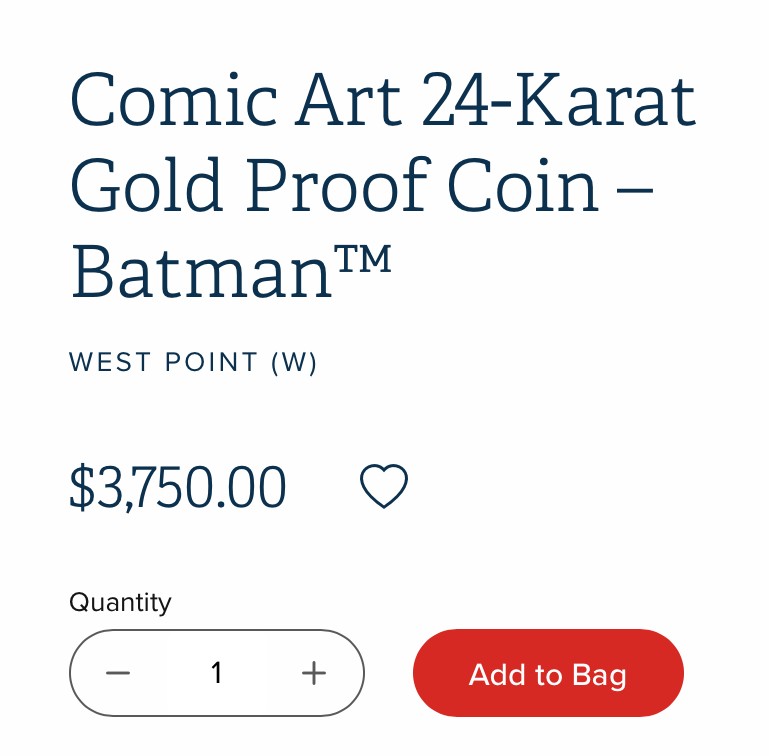Reduce item count by one
Image resolution: width=769 pixels, height=756 pixels.
coord(118,673)
